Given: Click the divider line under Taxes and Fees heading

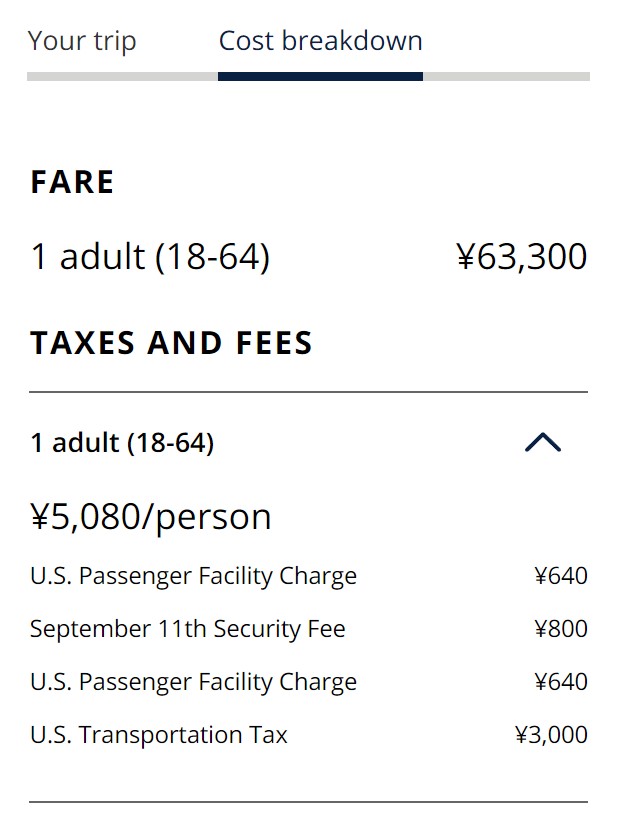Looking at the screenshot, I should (x=308, y=392).
